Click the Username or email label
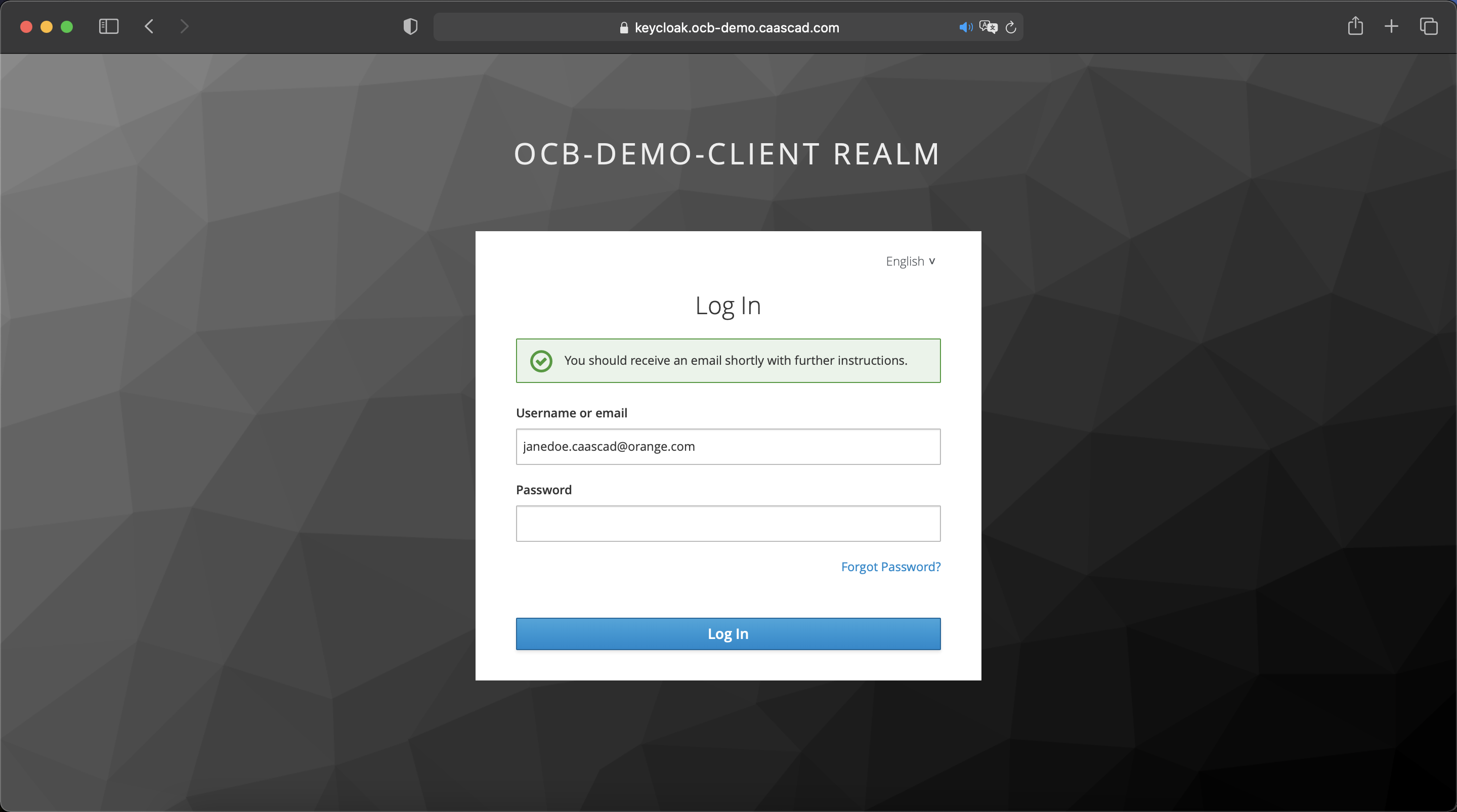Image resolution: width=1457 pixels, height=812 pixels. (x=571, y=413)
